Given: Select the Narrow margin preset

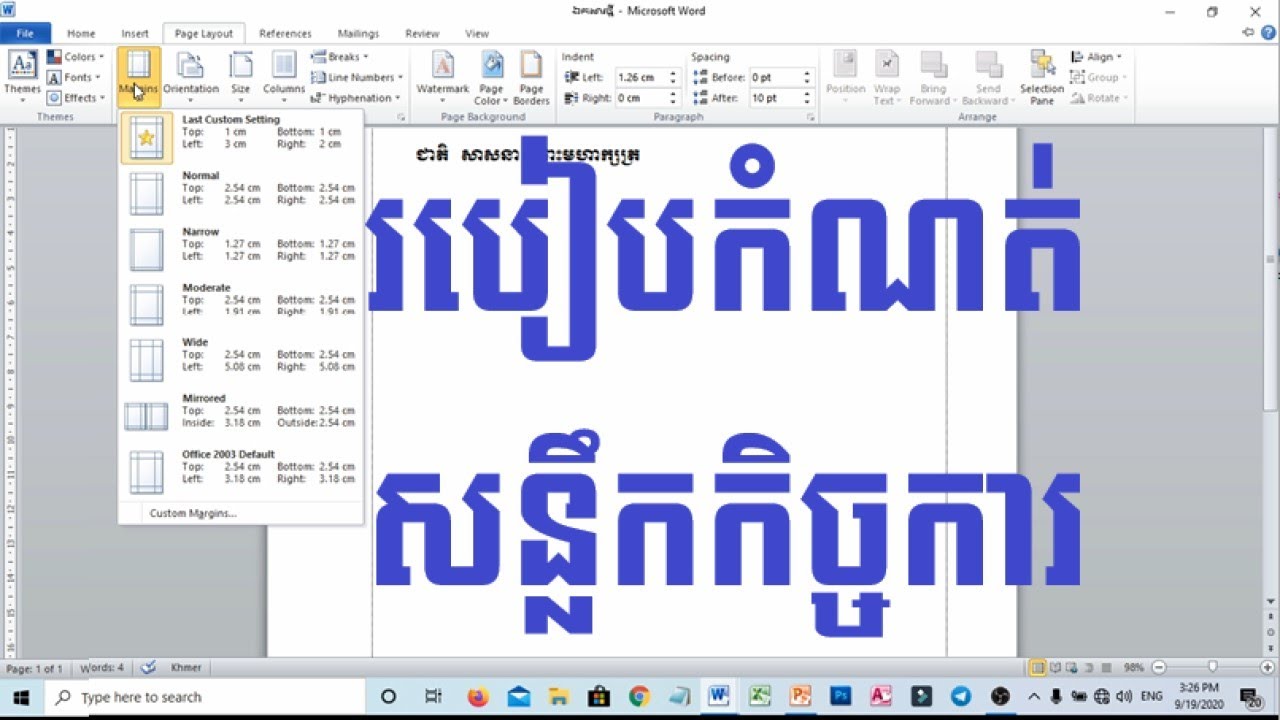Looking at the screenshot, I should pyautogui.click(x=240, y=249).
